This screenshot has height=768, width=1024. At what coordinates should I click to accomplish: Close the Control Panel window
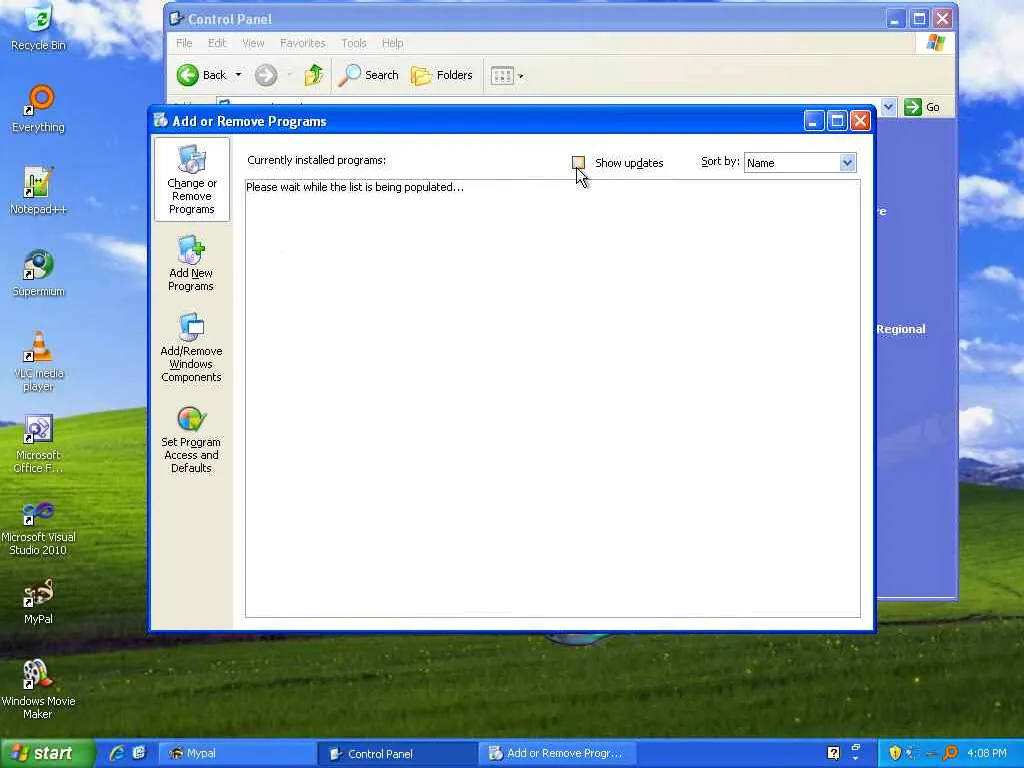pos(942,18)
